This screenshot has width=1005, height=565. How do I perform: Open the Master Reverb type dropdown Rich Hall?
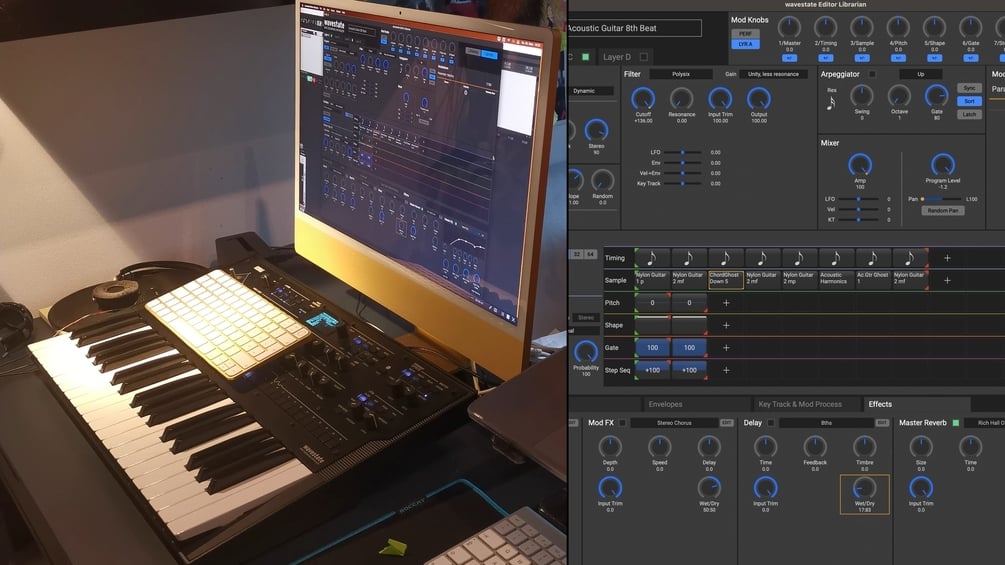984,423
